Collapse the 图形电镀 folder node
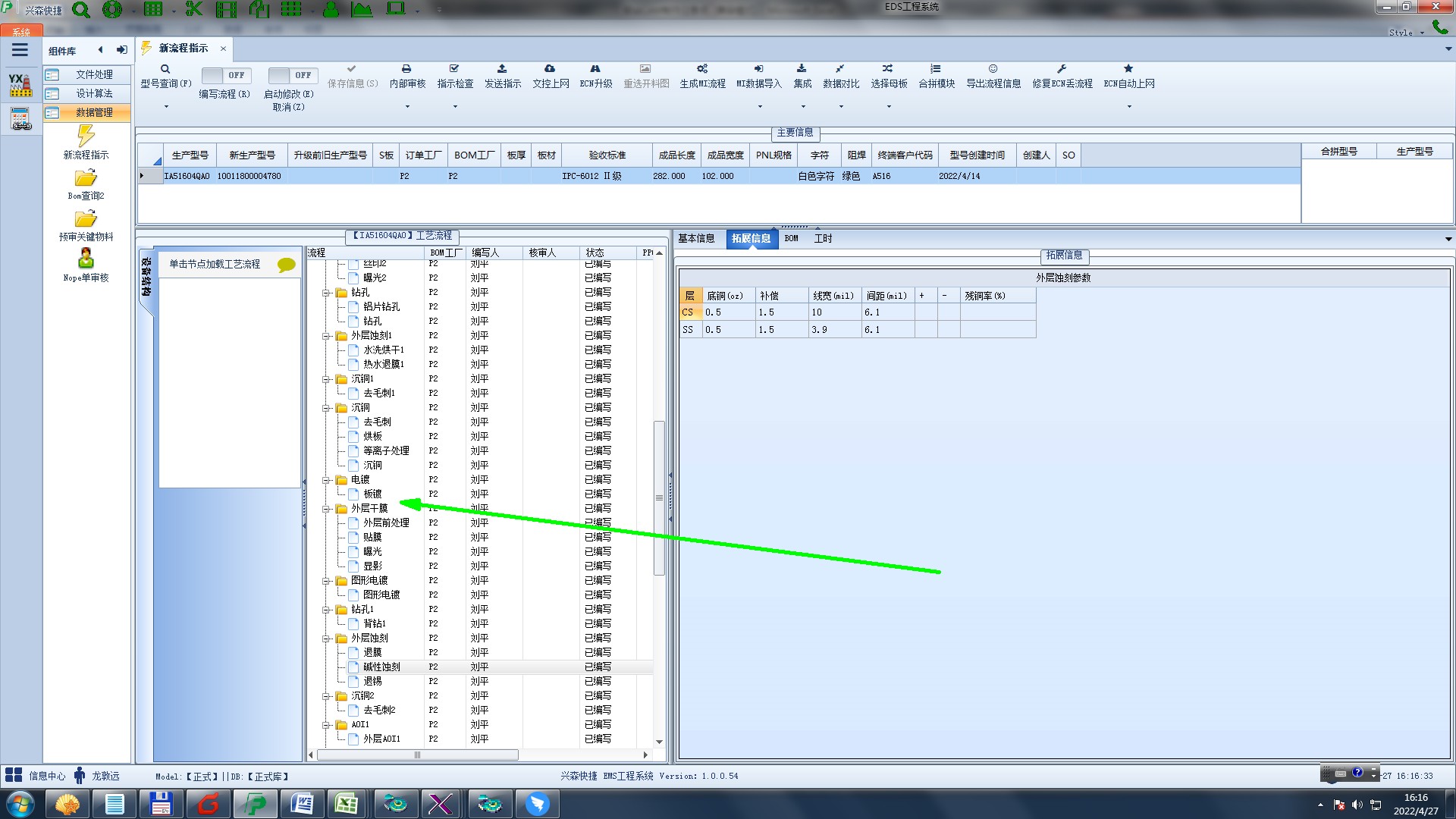 (326, 581)
